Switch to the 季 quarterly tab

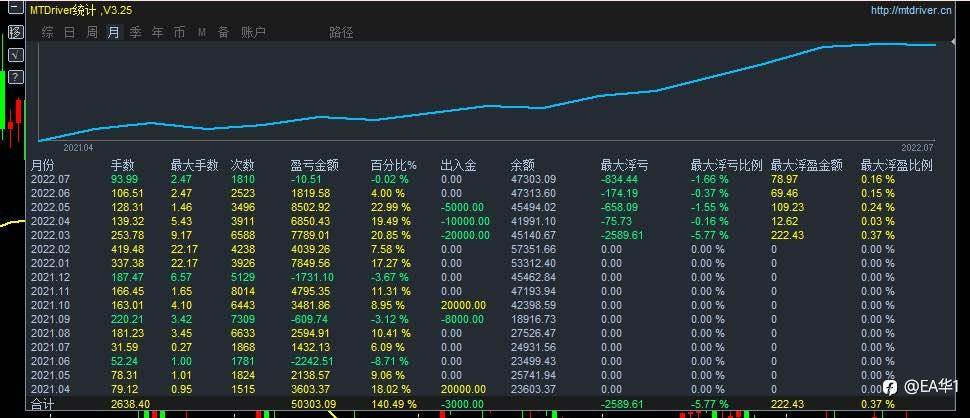click(135, 33)
